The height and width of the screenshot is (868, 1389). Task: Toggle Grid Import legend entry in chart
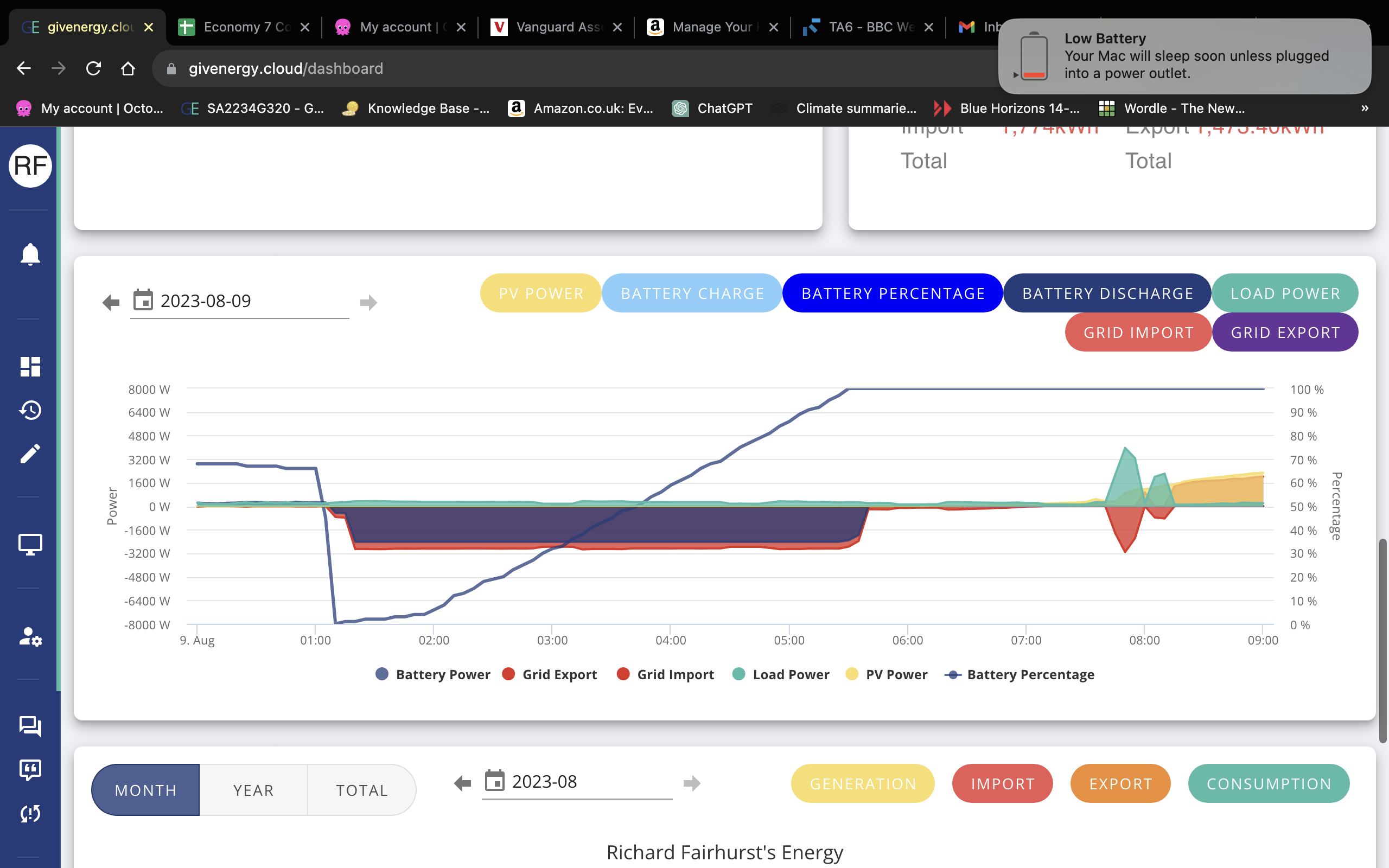[x=665, y=674]
